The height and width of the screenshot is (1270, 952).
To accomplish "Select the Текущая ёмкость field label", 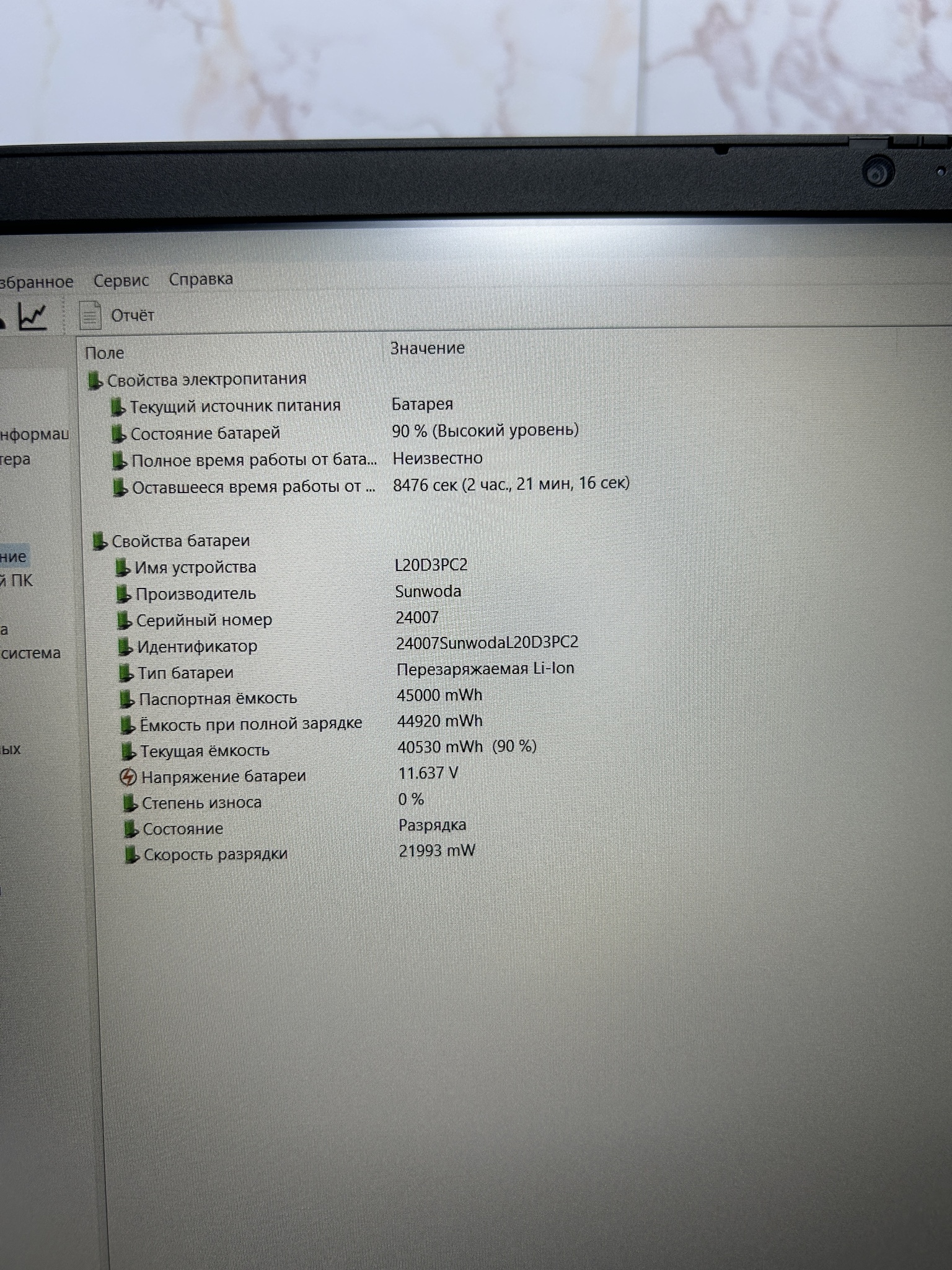I will coord(205,751).
